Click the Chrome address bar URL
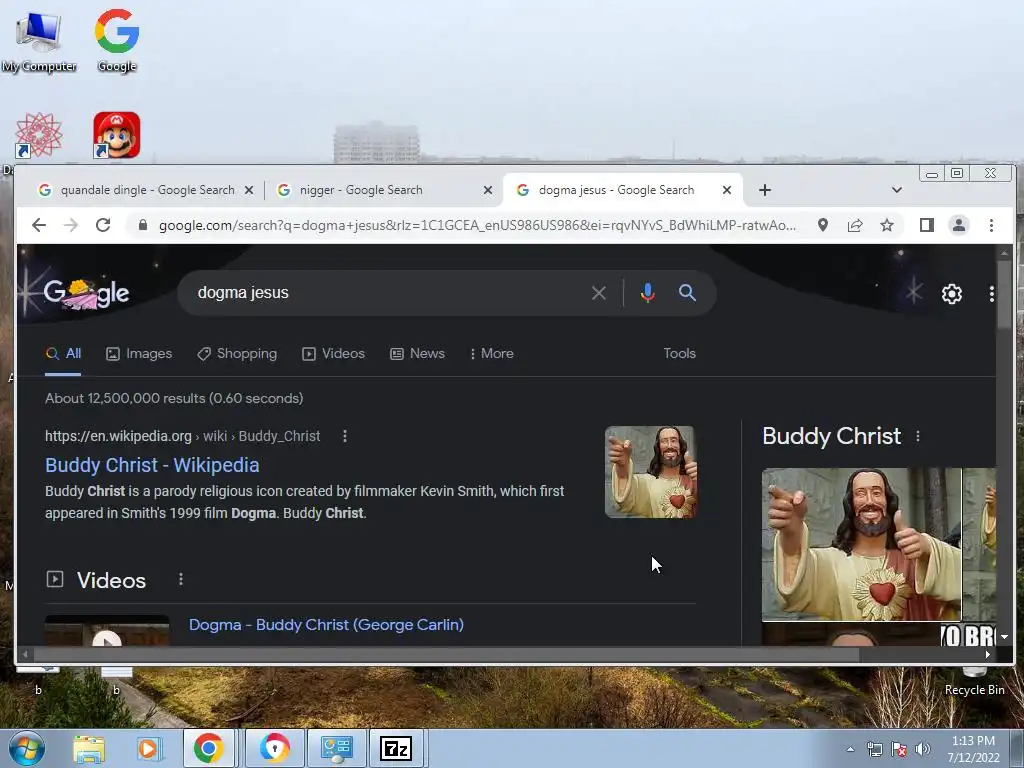 [x=477, y=225]
